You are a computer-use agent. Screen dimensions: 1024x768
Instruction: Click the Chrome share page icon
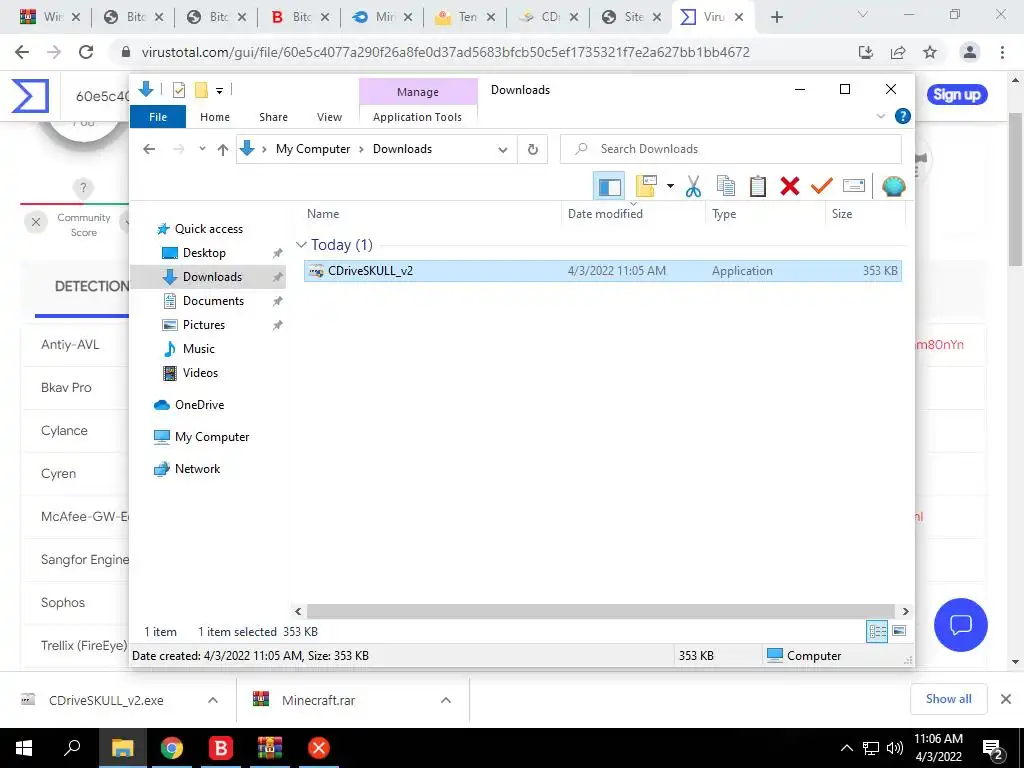(x=898, y=52)
